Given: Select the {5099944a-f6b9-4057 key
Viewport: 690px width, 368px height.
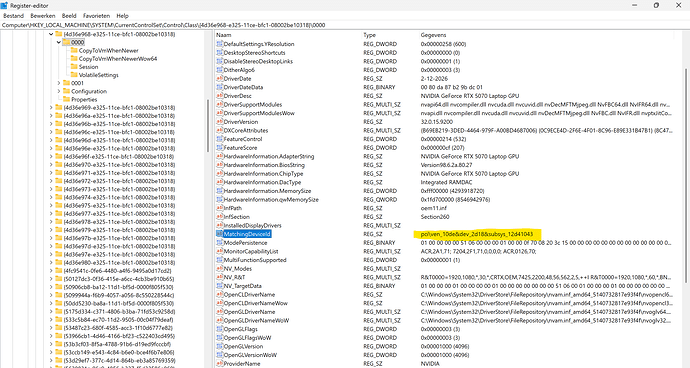Looking at the screenshot, I should [118, 295].
